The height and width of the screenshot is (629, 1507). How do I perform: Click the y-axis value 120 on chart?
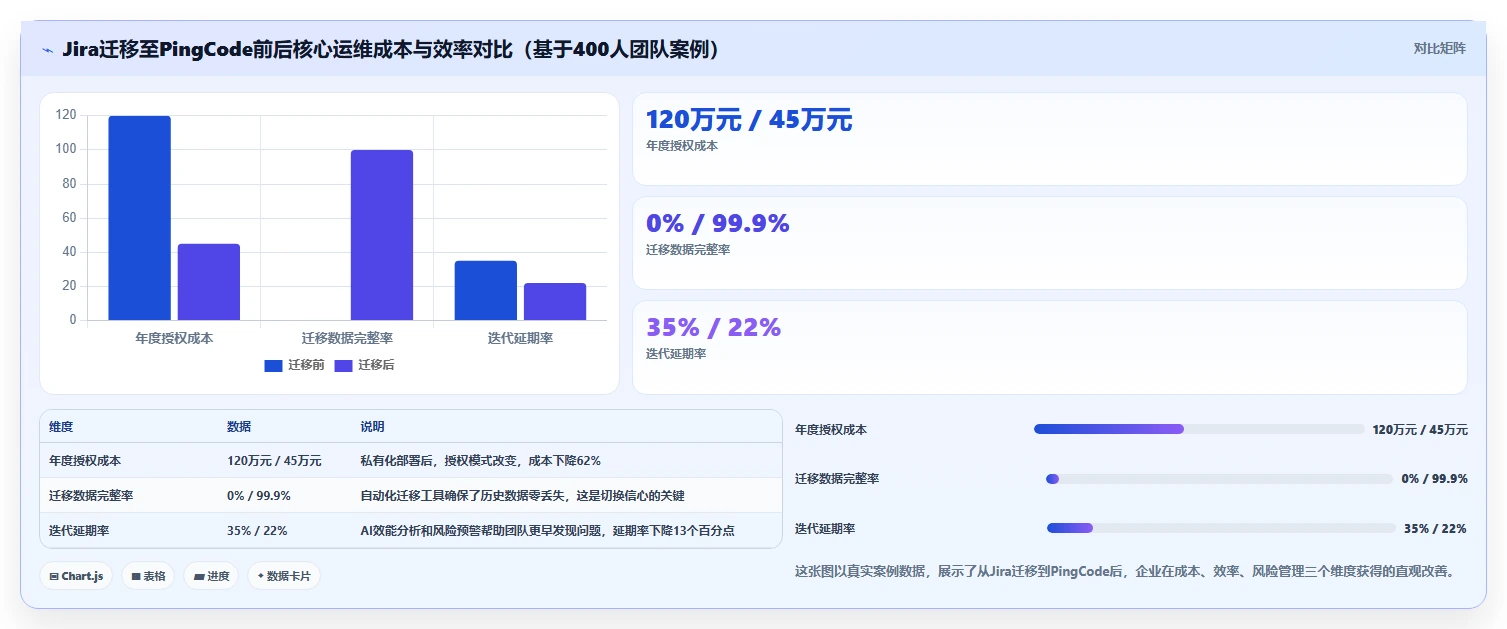pos(66,115)
